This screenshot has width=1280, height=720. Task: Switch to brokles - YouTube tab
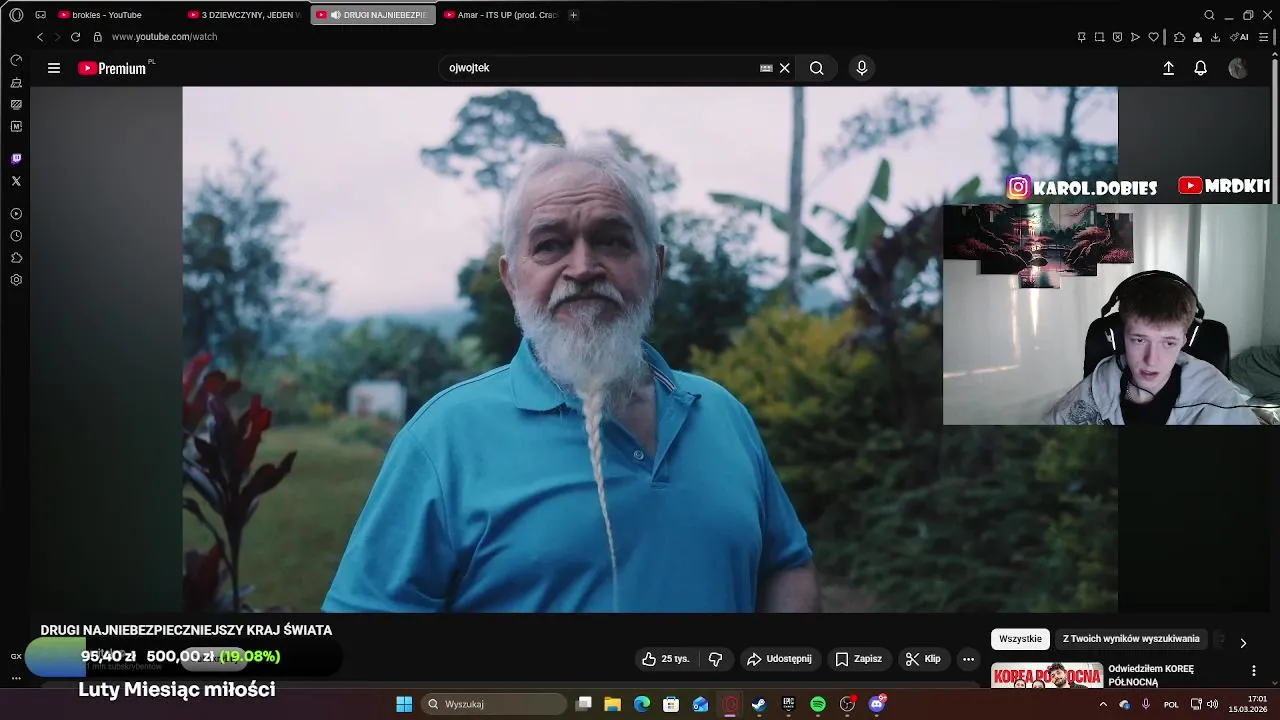click(x=116, y=15)
